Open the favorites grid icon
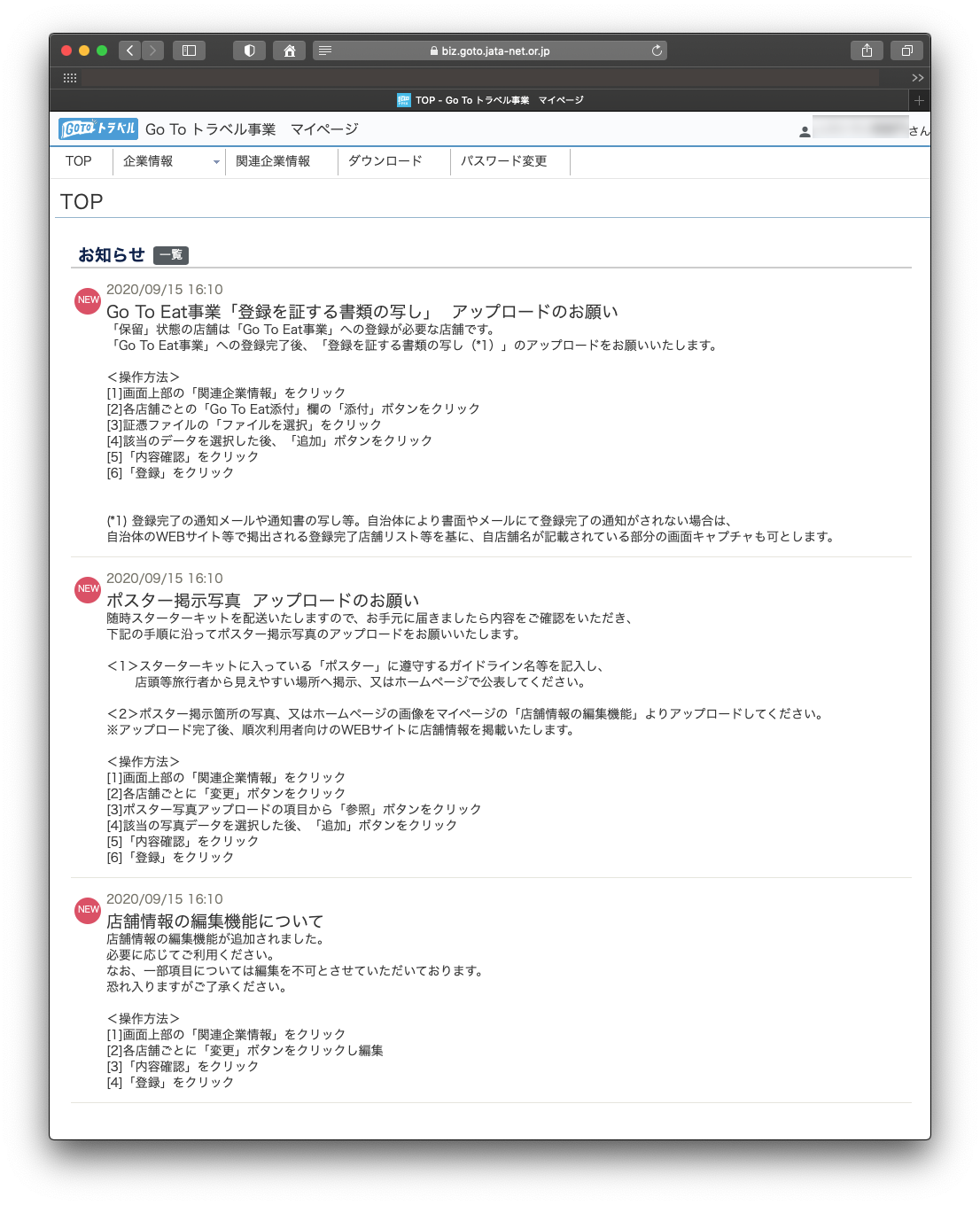This screenshot has width=980, height=1205. tap(70, 78)
